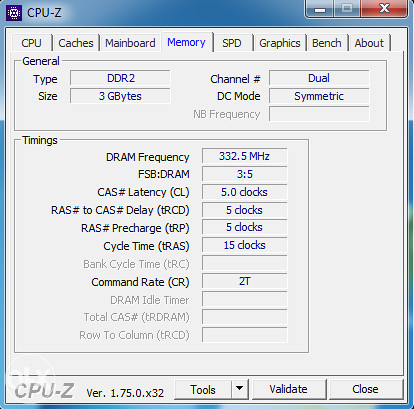Click the empty DRAM Idle Timer field
This screenshot has height=409, width=414.
(244, 299)
